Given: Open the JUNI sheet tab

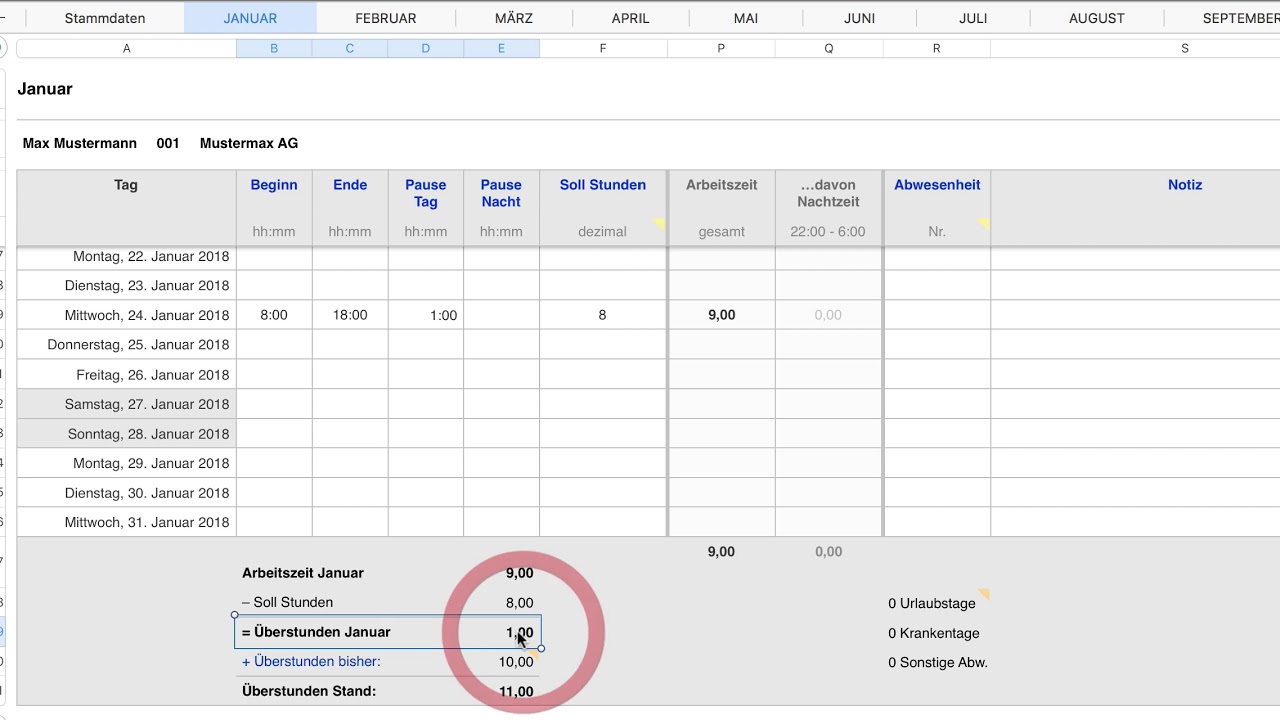Looking at the screenshot, I should 860,18.
